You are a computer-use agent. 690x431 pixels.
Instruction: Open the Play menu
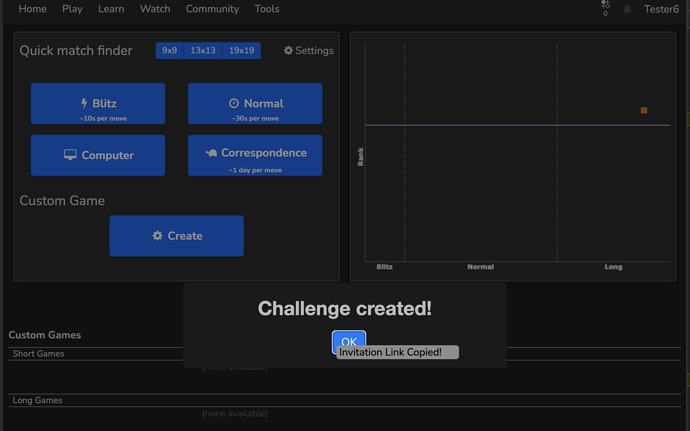click(x=72, y=9)
